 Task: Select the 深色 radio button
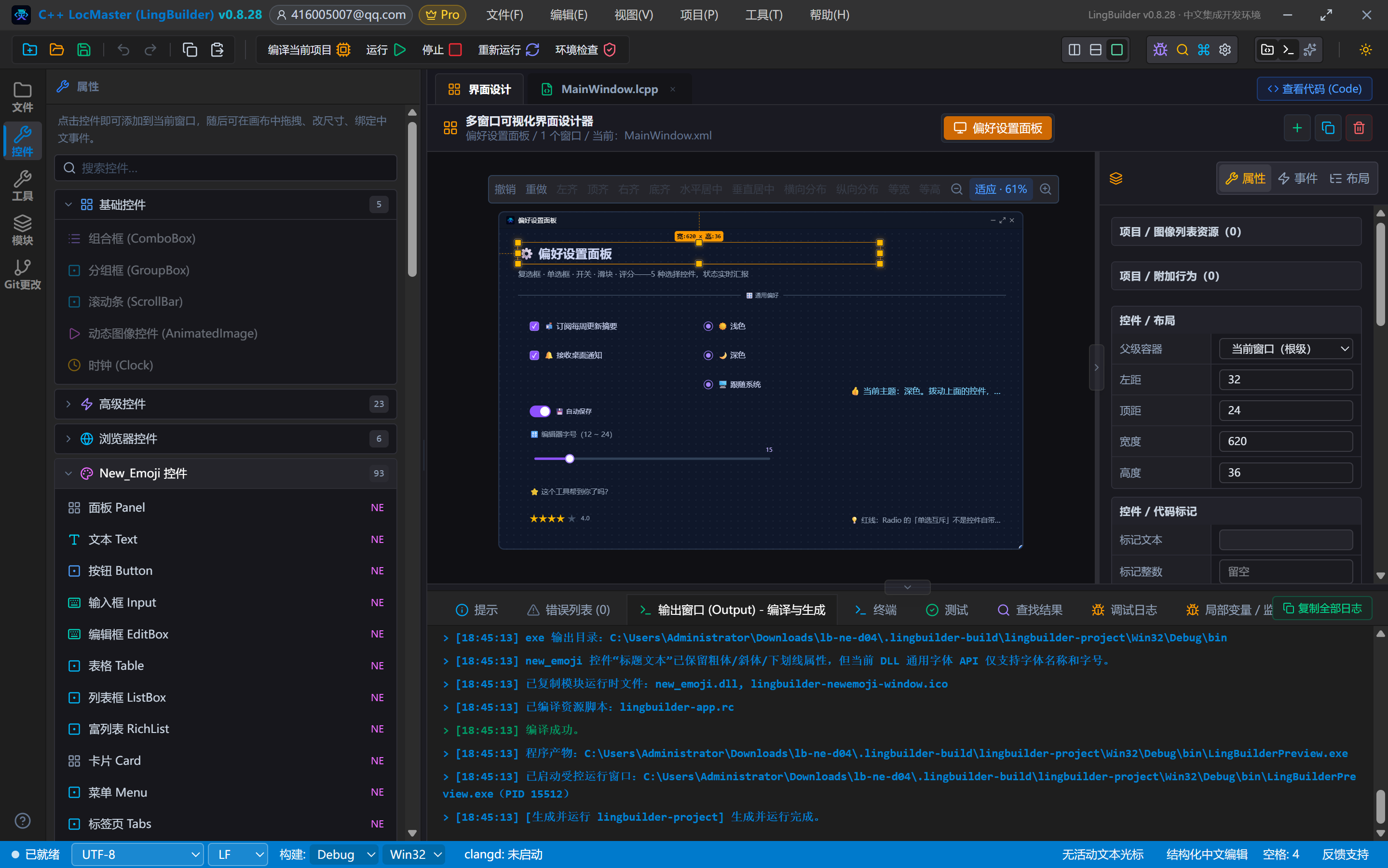708,355
